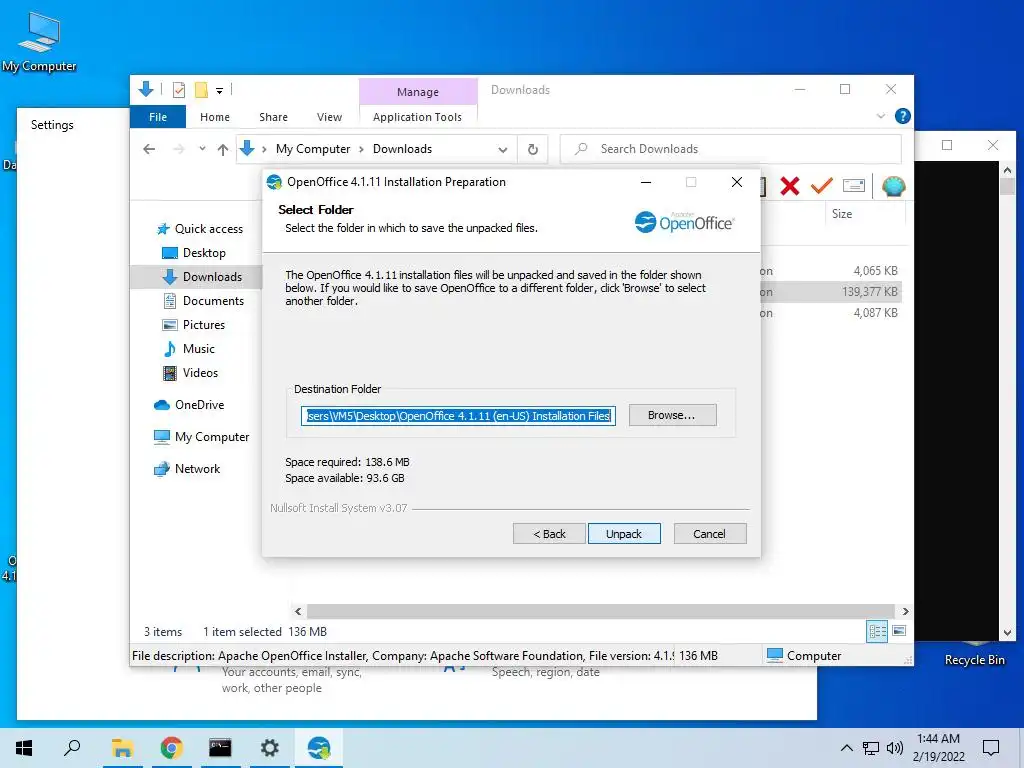Screen dimensions: 1024x768
Task: Click the Explorer help question icon
Action: [903, 116]
